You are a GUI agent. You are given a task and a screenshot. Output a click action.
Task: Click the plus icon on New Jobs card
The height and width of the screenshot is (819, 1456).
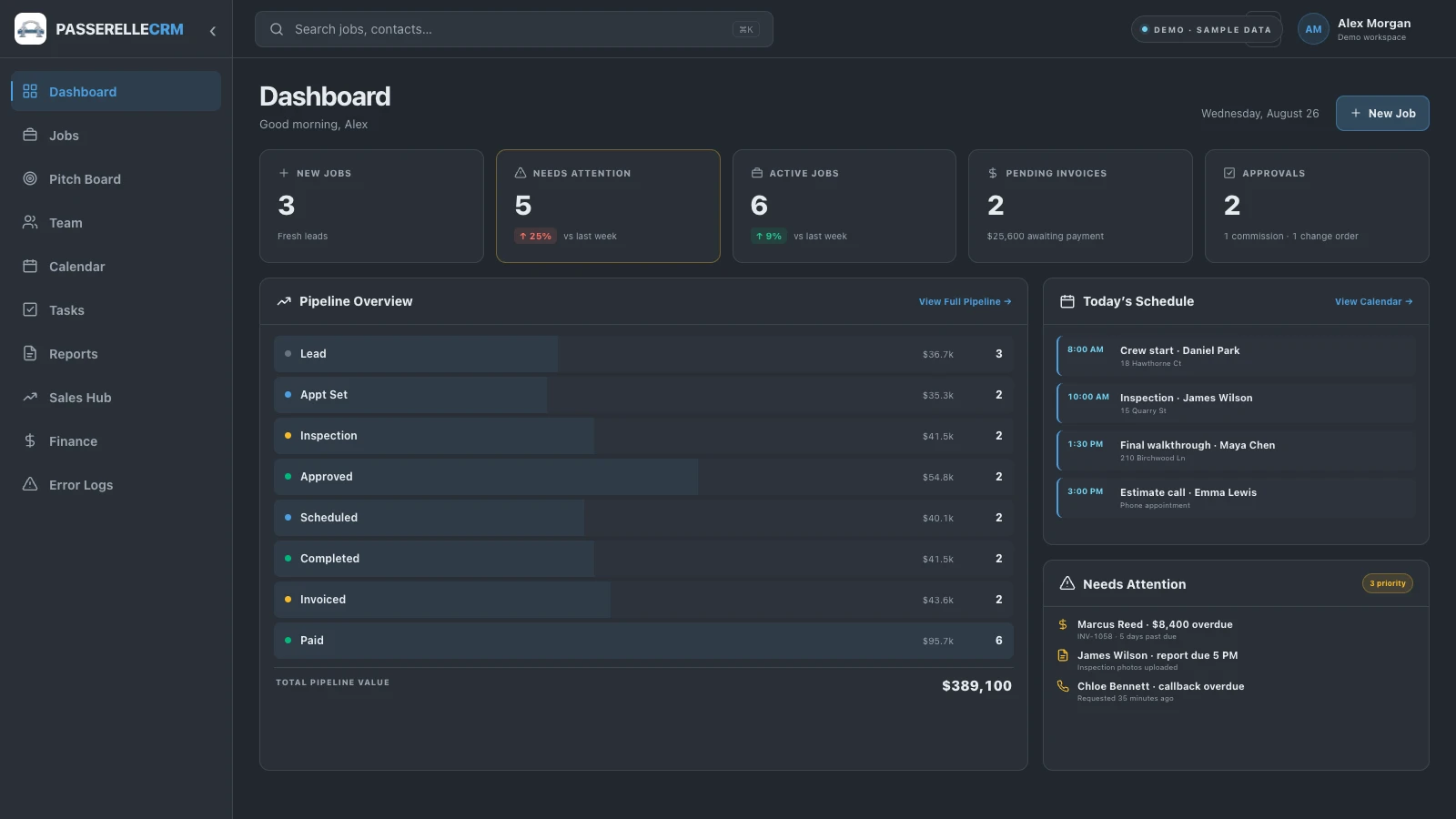(x=284, y=173)
